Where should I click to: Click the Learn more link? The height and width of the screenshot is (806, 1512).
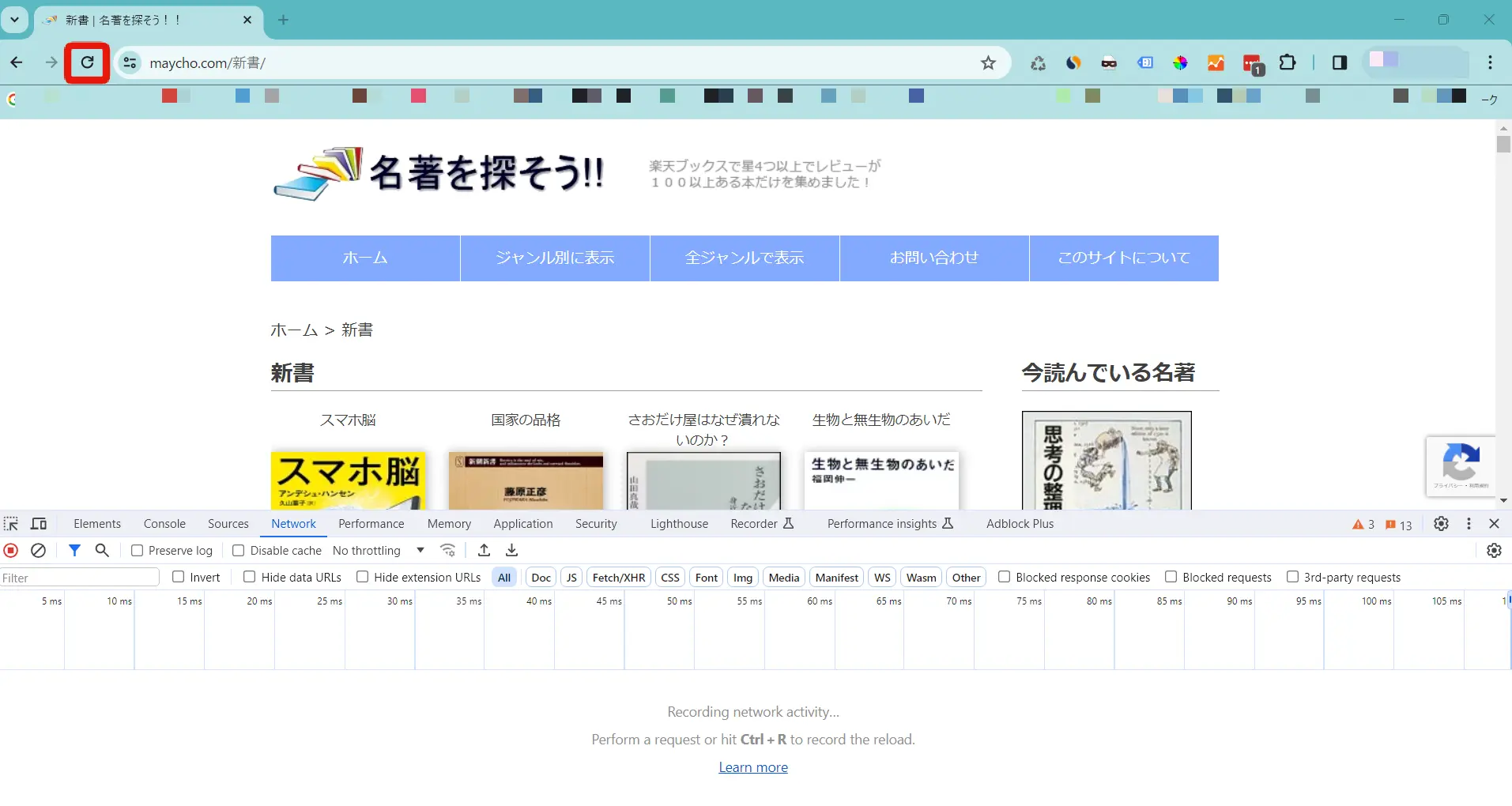(752, 767)
